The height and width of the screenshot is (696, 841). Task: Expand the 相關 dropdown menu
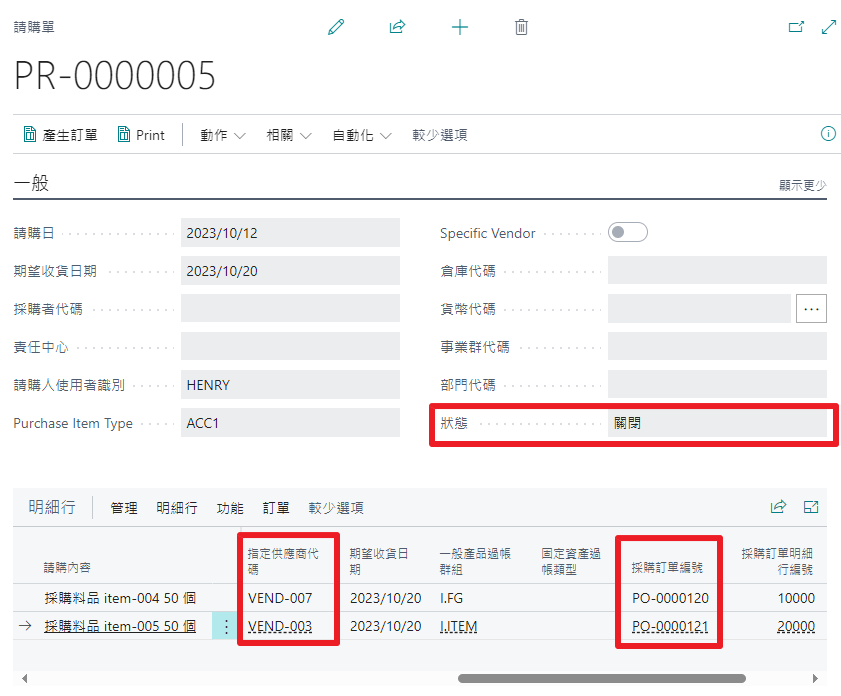pyautogui.click(x=289, y=135)
